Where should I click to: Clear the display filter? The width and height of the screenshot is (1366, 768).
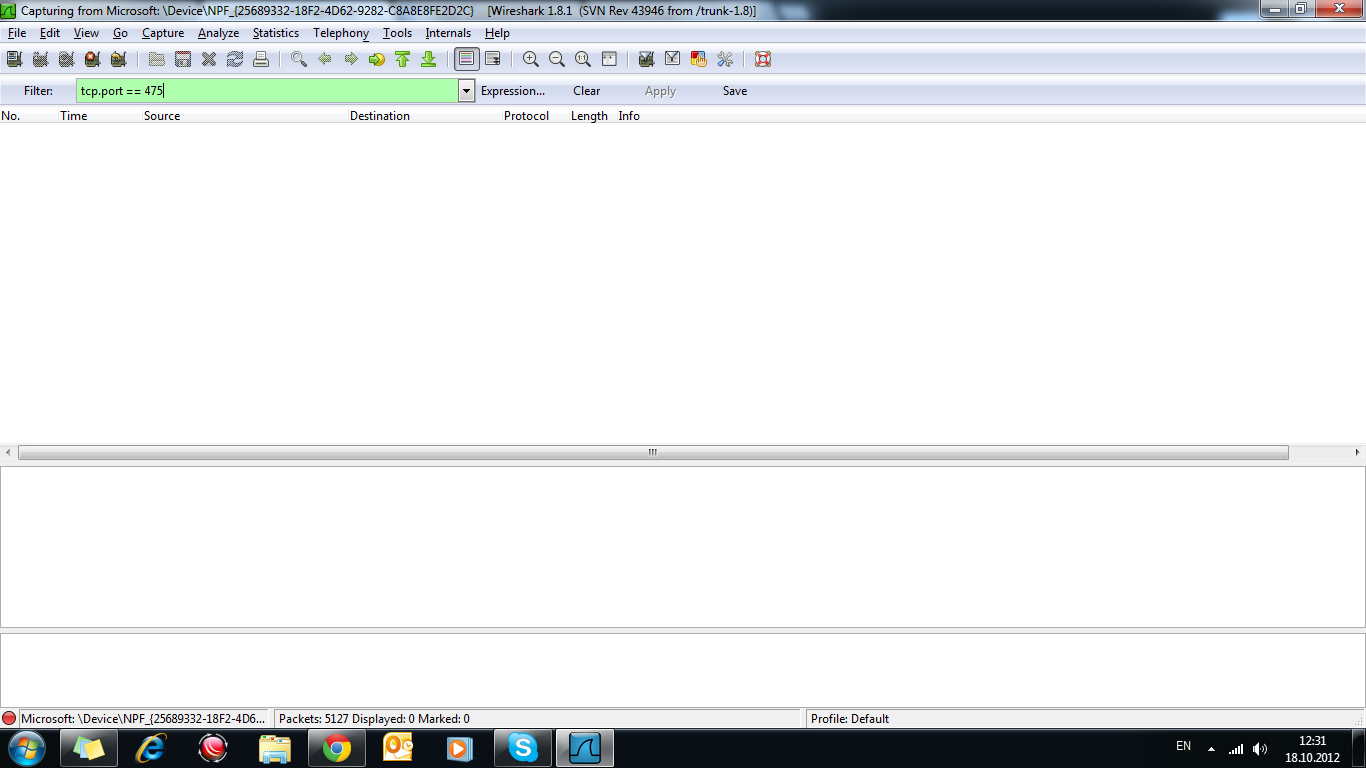pos(587,91)
